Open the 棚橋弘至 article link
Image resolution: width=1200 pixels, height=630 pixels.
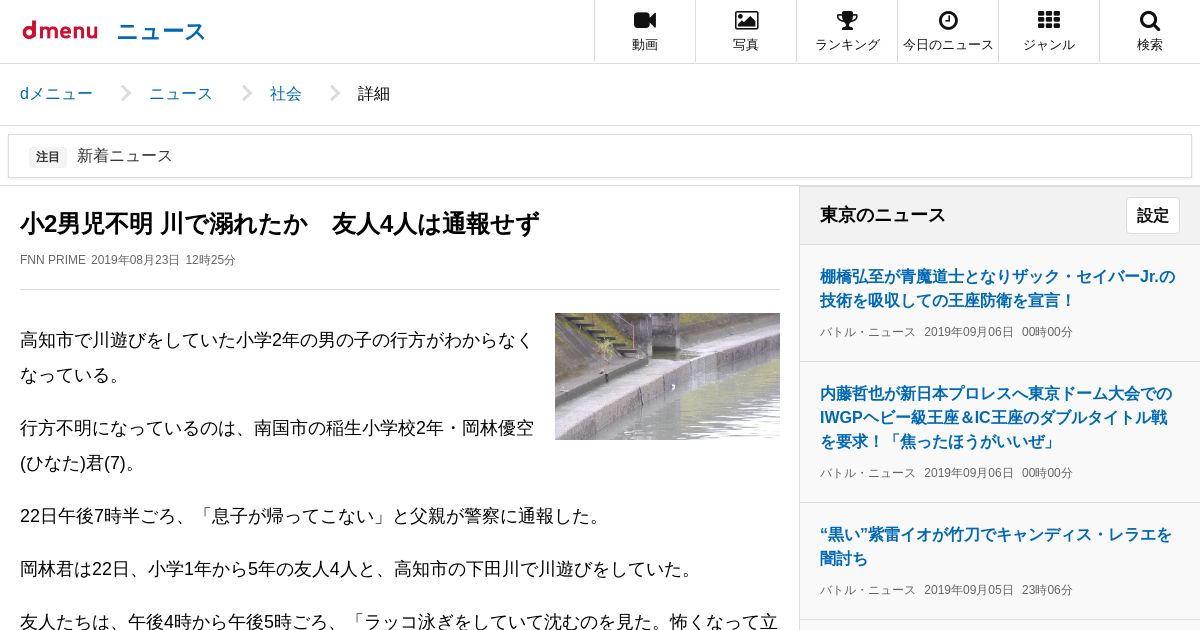click(x=998, y=288)
